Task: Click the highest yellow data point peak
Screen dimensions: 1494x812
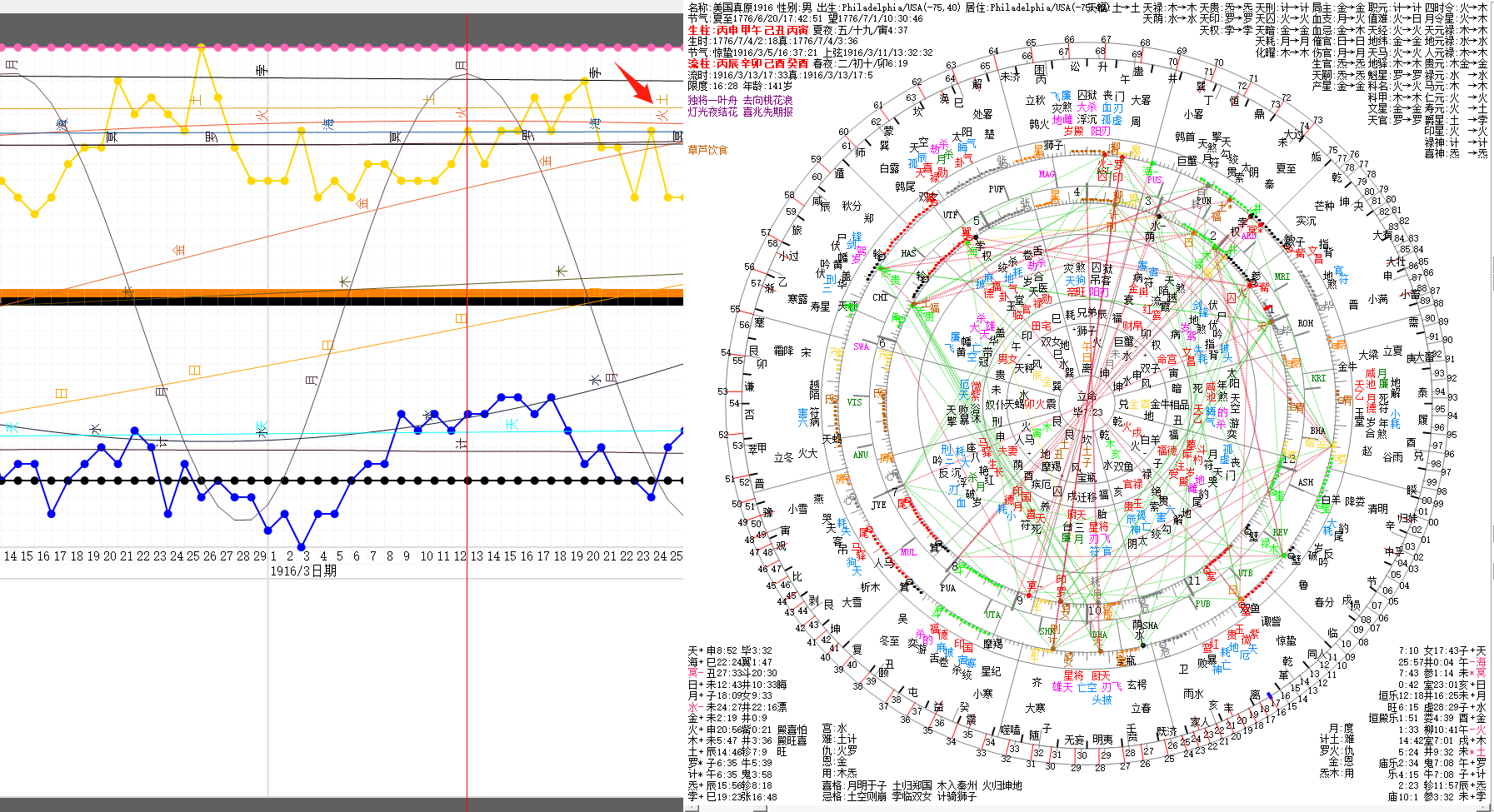Action: (x=201, y=47)
